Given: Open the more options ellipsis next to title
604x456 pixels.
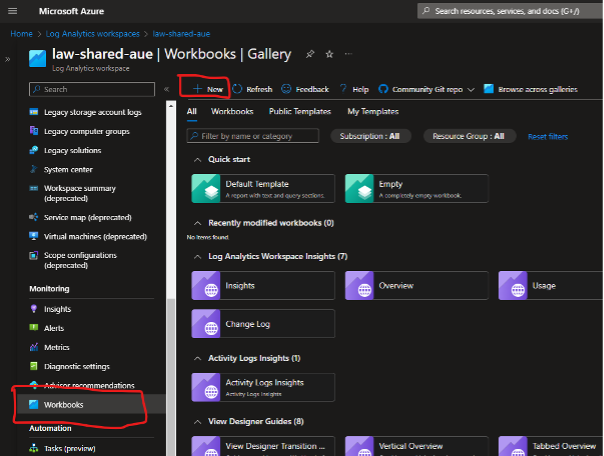Looking at the screenshot, I should [348, 54].
